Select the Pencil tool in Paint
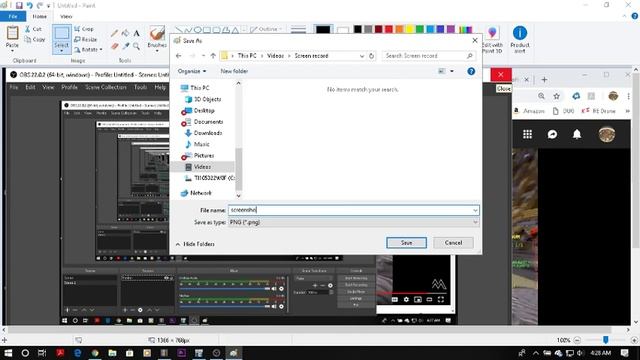 tap(114, 33)
